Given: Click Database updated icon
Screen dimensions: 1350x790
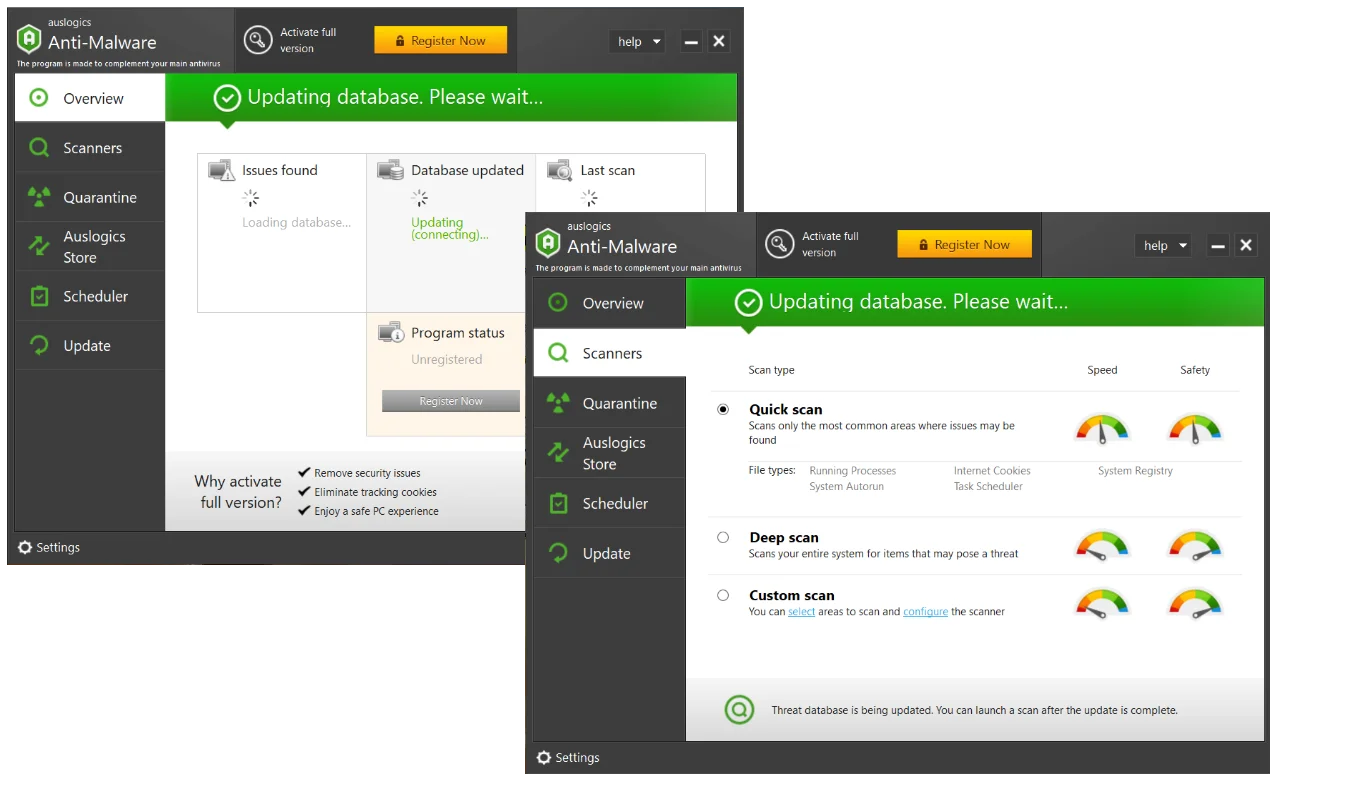Looking at the screenshot, I should coord(391,170).
